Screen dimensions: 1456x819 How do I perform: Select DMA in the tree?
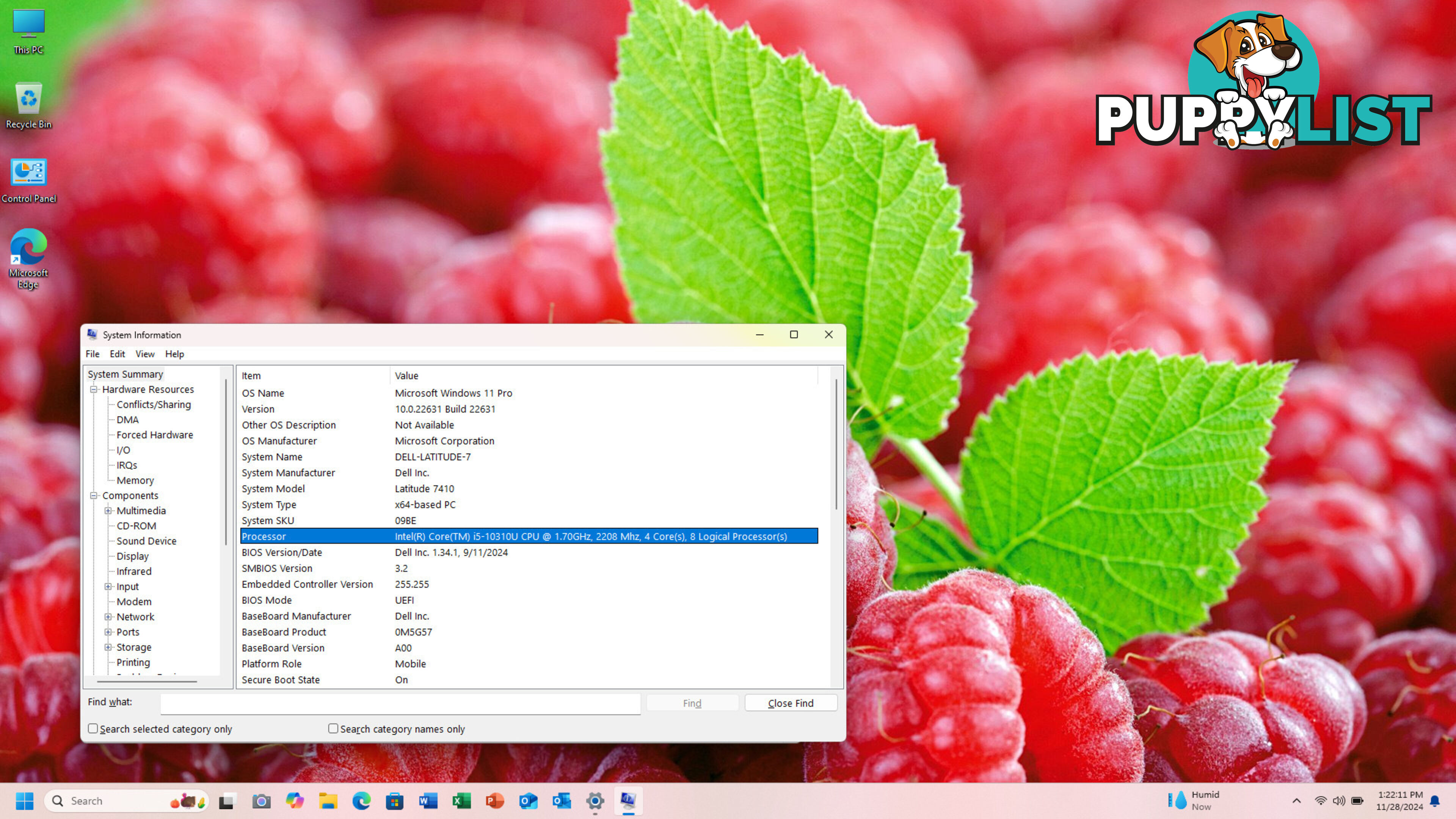pos(128,420)
